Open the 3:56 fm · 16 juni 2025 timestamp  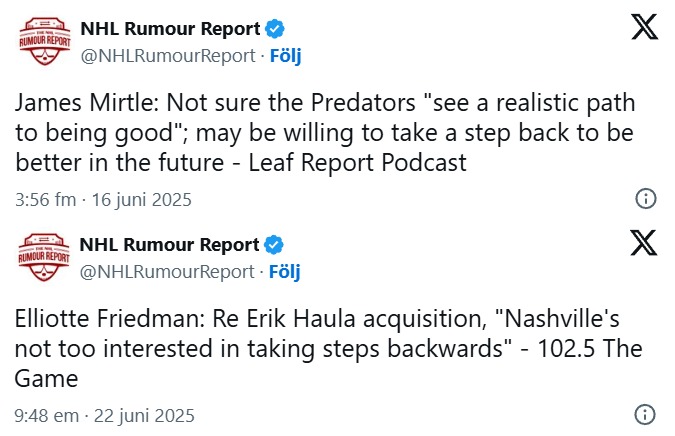tap(103, 200)
